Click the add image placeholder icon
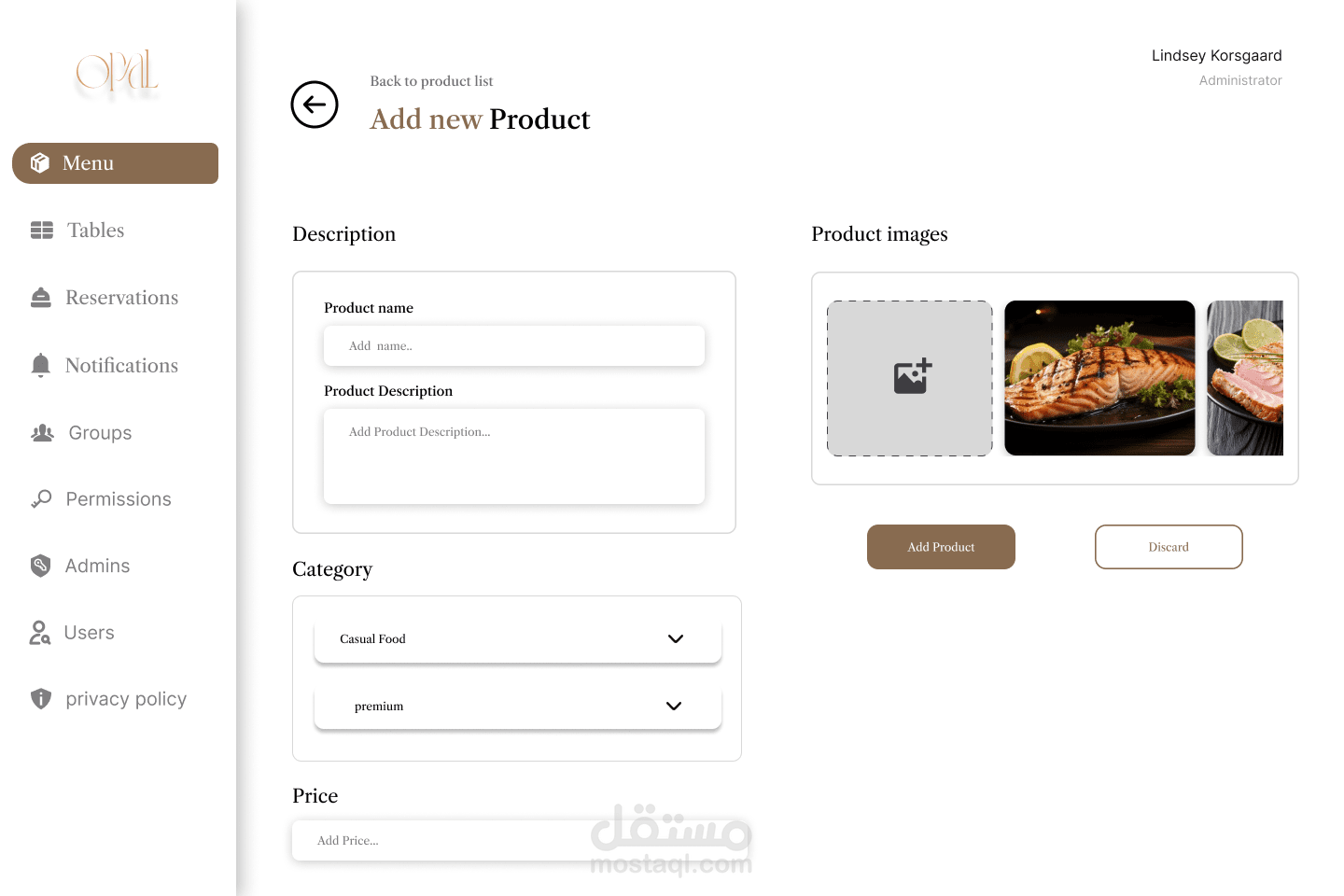 point(913,376)
